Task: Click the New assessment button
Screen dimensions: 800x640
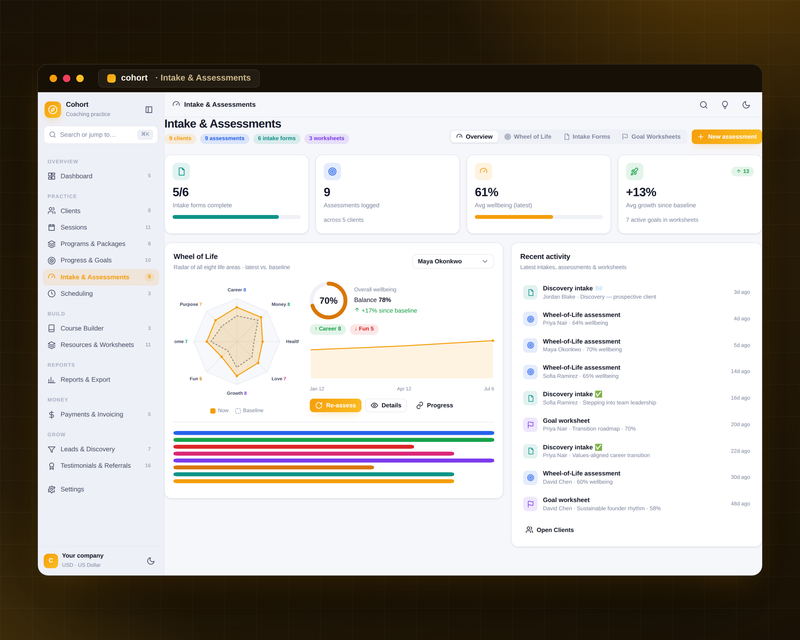Action: pos(727,136)
